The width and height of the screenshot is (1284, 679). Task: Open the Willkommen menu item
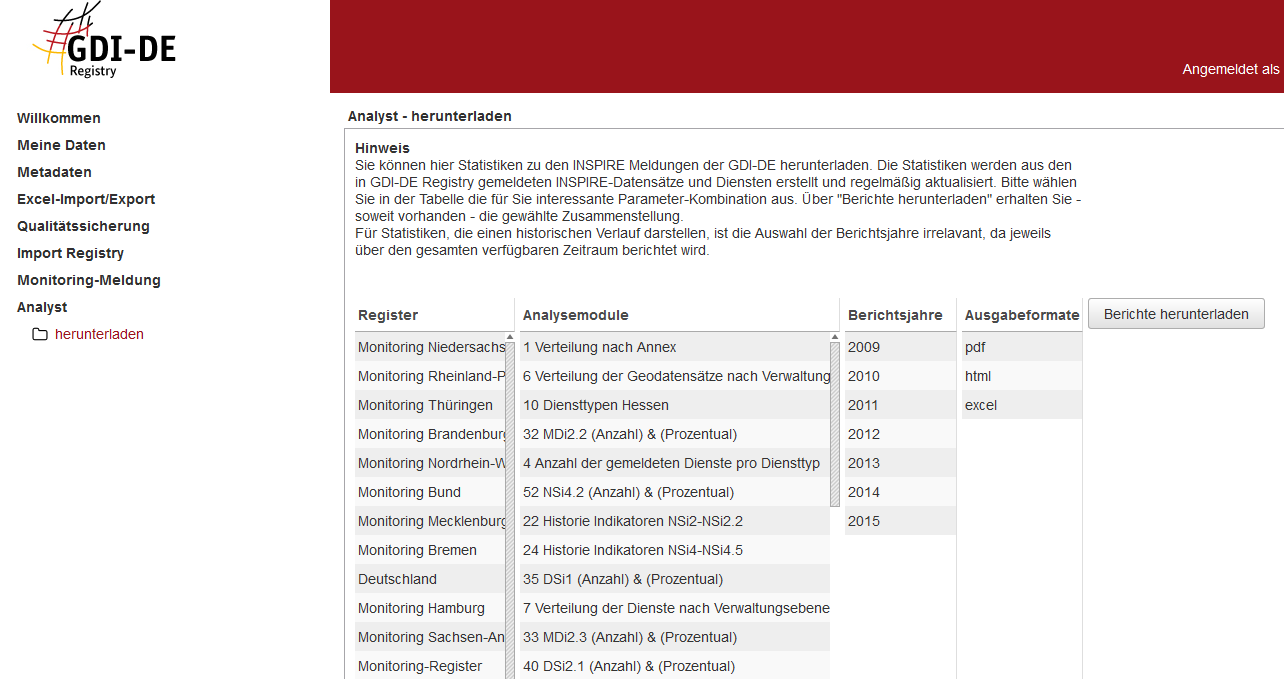(59, 118)
